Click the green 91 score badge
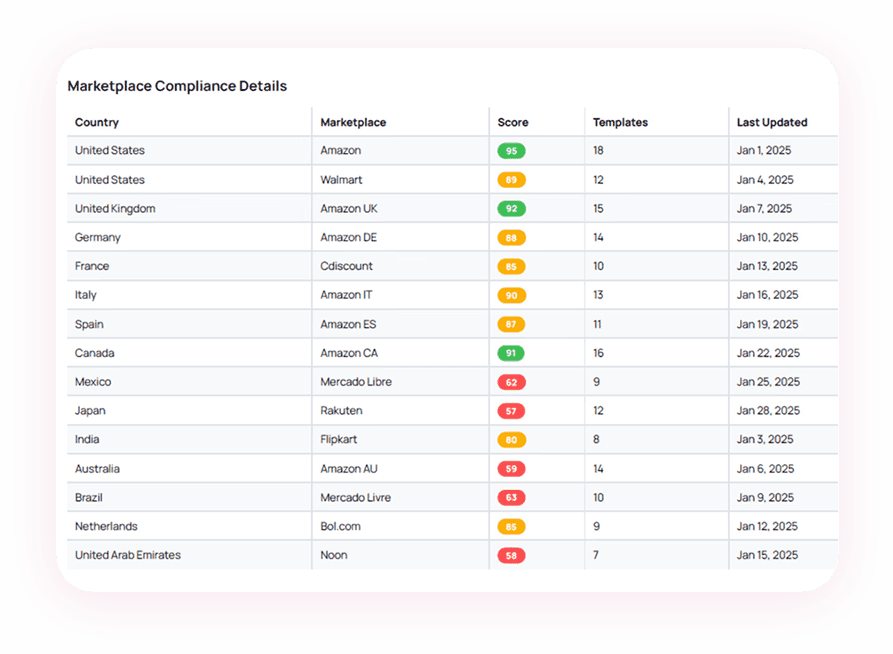893x654 pixels. [511, 353]
